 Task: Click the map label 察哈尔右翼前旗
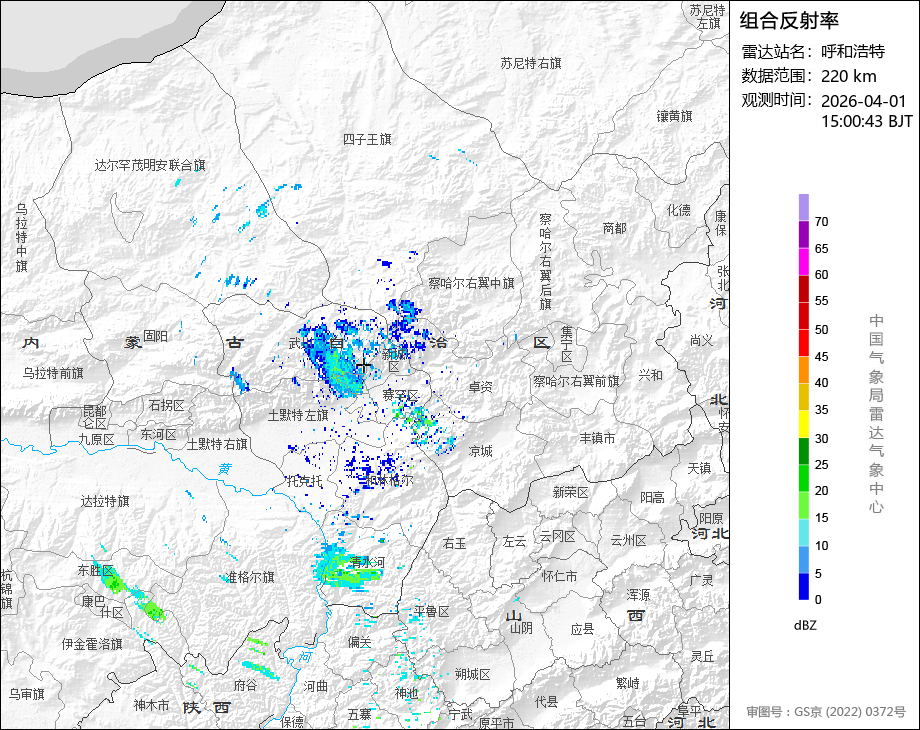pos(576,381)
